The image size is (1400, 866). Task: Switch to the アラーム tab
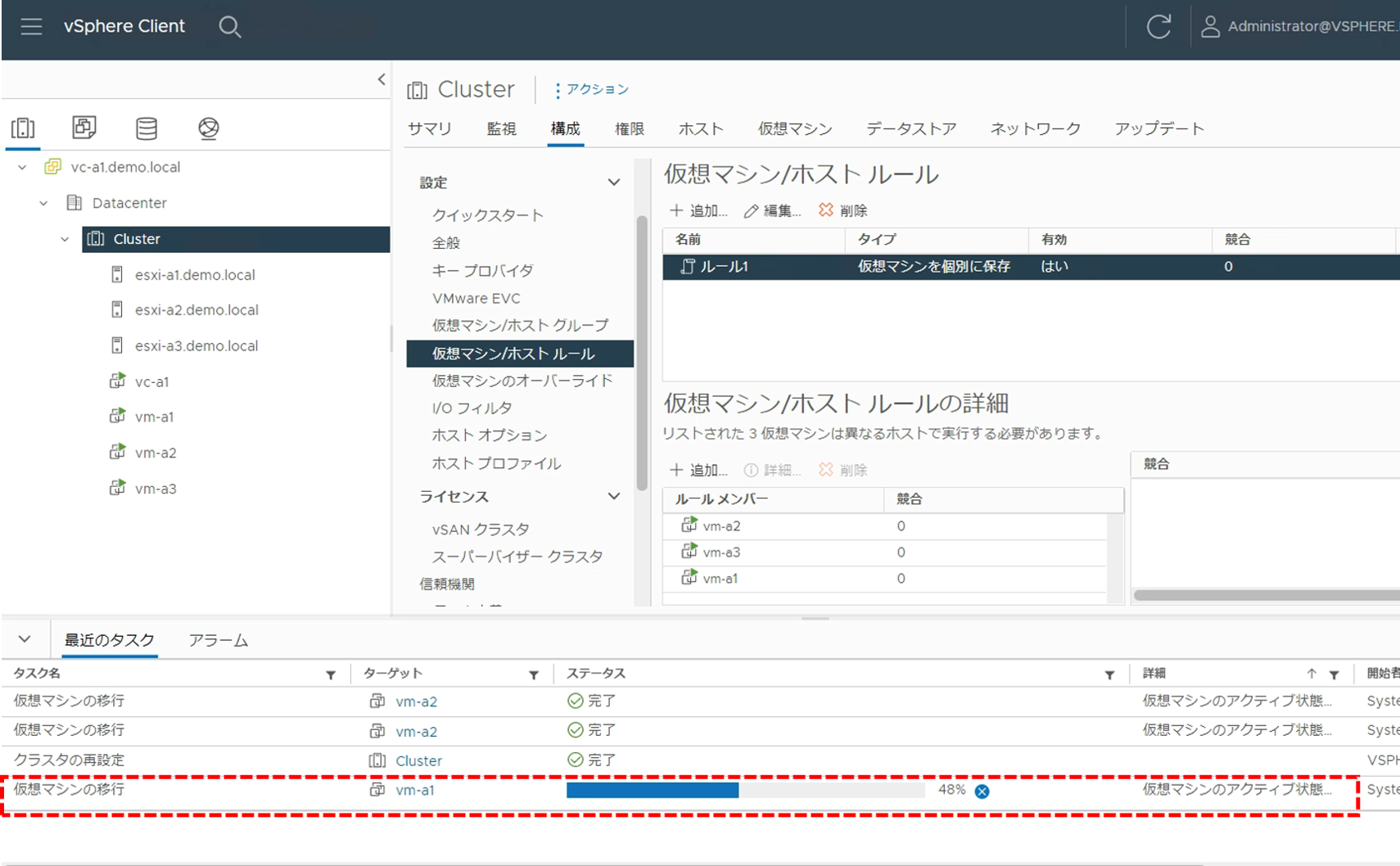tap(218, 640)
